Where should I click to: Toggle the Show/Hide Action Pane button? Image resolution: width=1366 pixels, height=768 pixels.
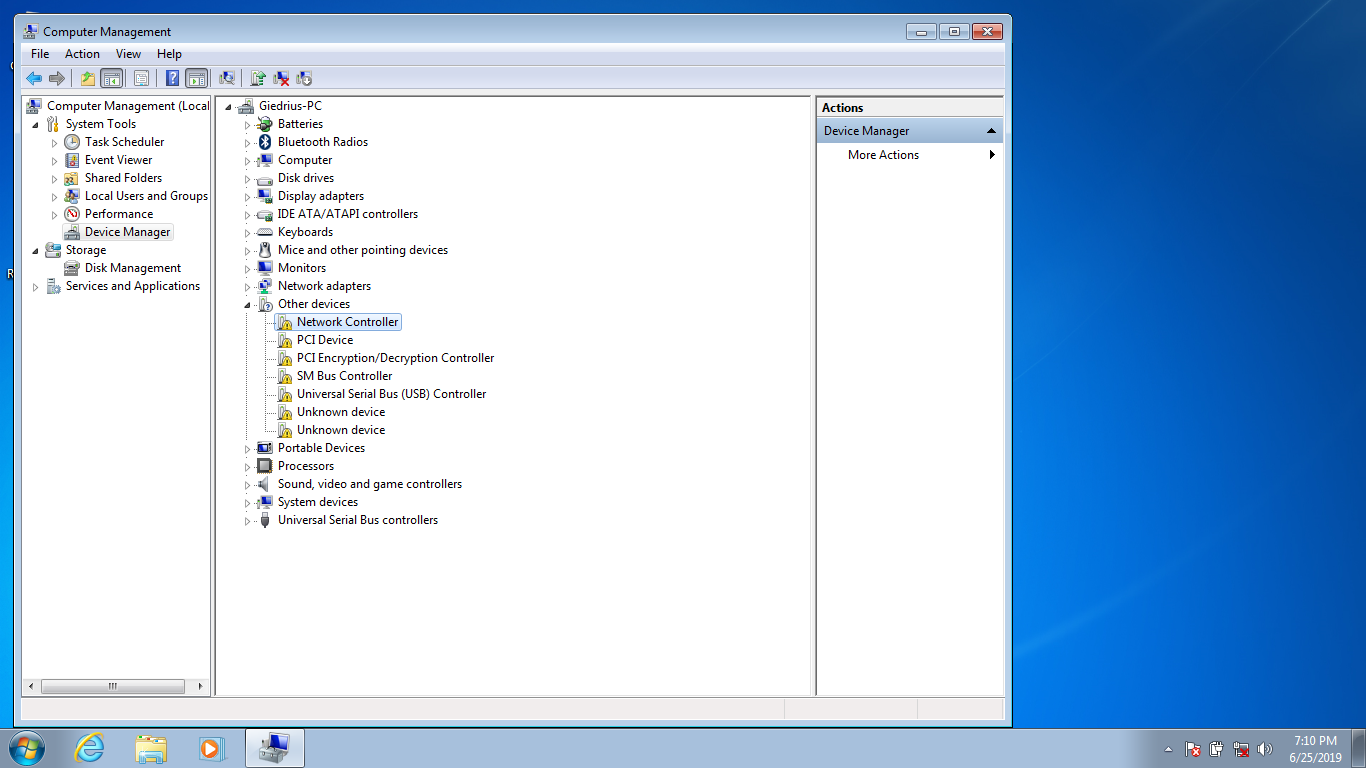click(x=197, y=78)
